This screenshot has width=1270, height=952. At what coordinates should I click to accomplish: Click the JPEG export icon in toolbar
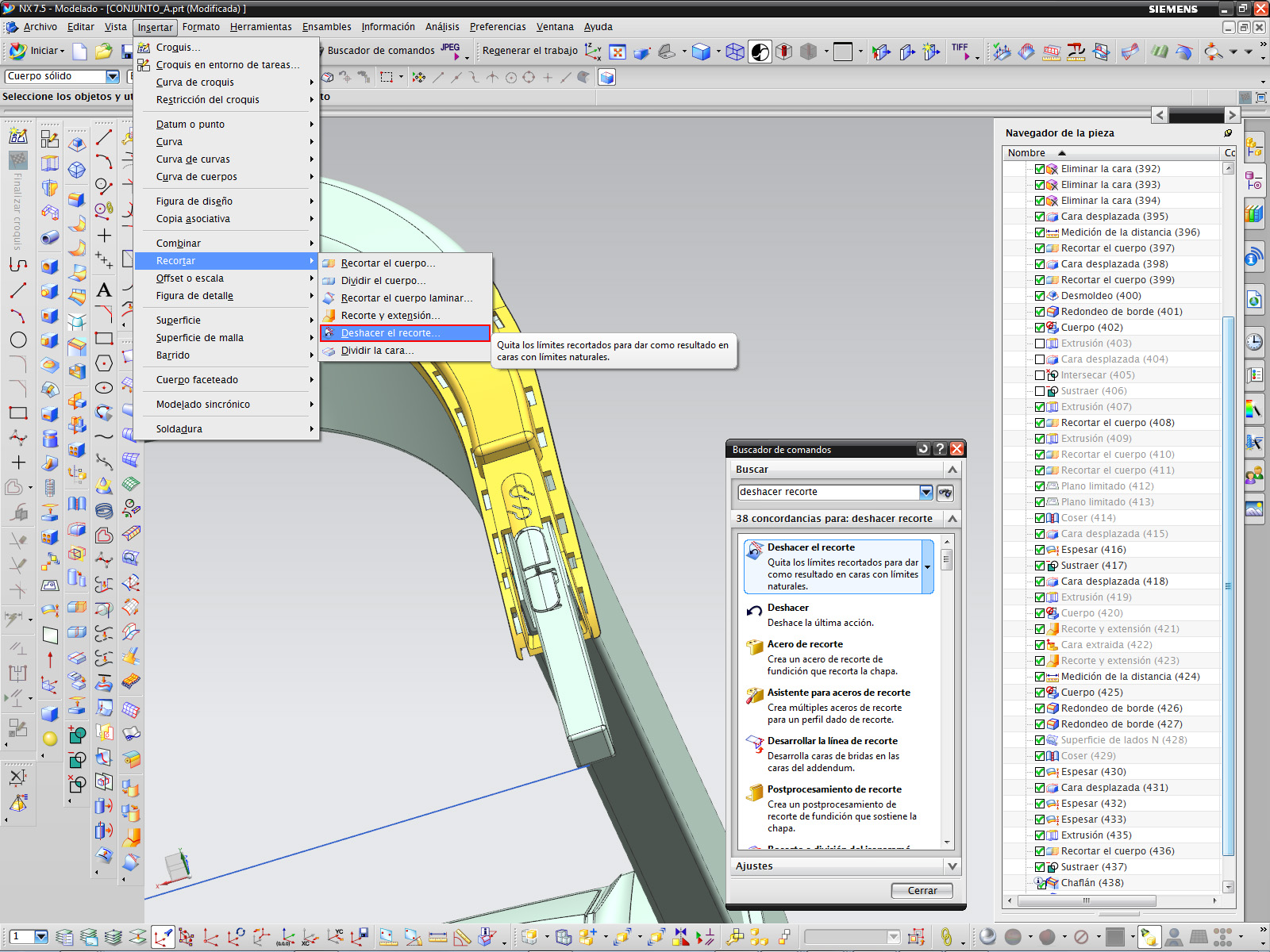pyautogui.click(x=450, y=51)
